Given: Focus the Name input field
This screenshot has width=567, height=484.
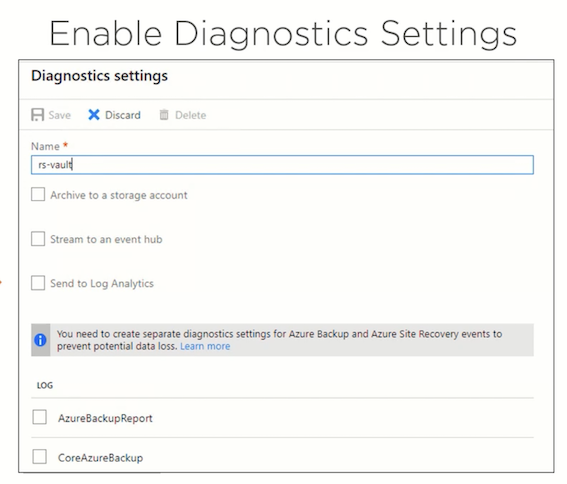Looking at the screenshot, I should click(282, 165).
